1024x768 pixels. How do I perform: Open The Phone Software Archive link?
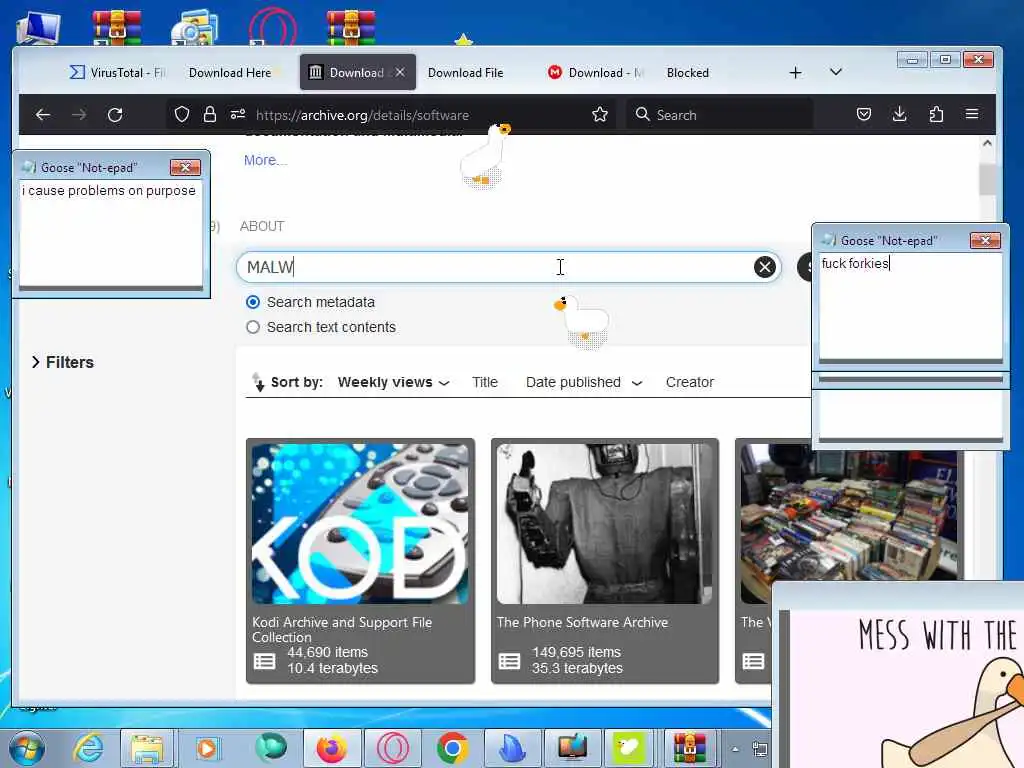583,622
